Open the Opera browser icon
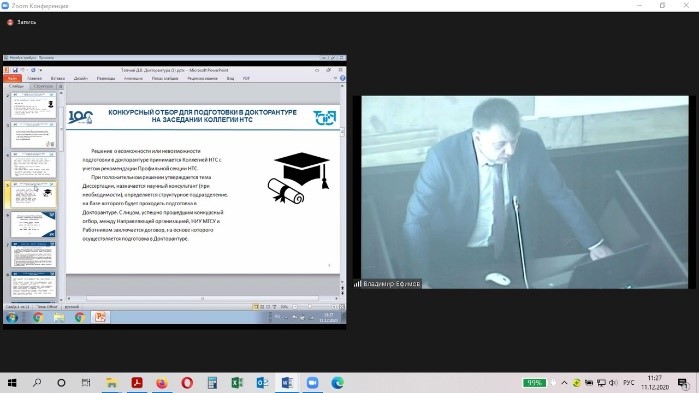 pyautogui.click(x=187, y=383)
